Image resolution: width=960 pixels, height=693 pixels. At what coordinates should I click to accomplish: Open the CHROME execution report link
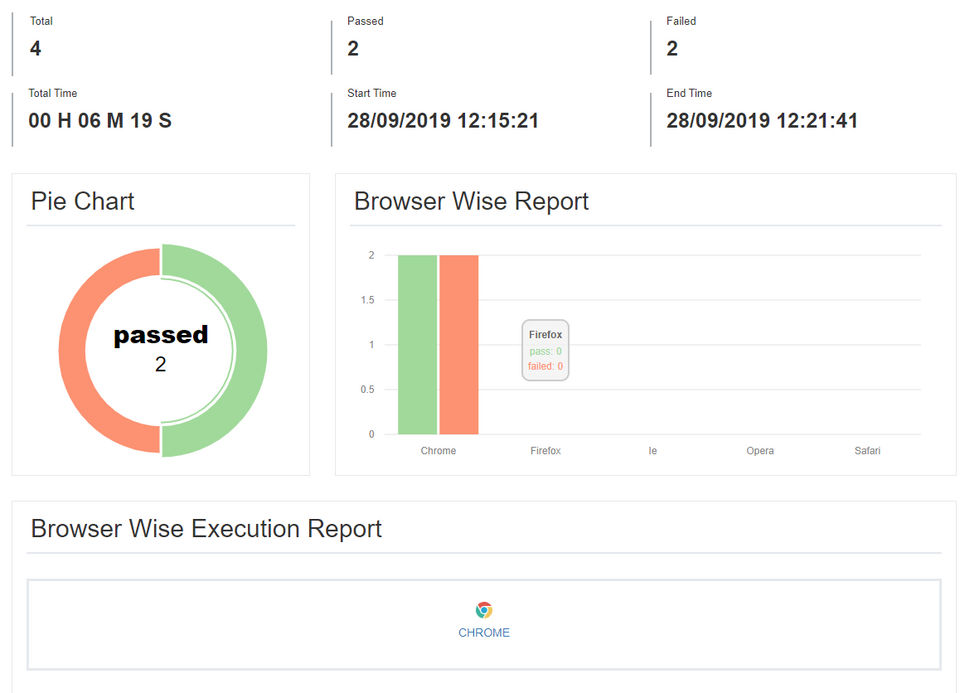click(484, 632)
